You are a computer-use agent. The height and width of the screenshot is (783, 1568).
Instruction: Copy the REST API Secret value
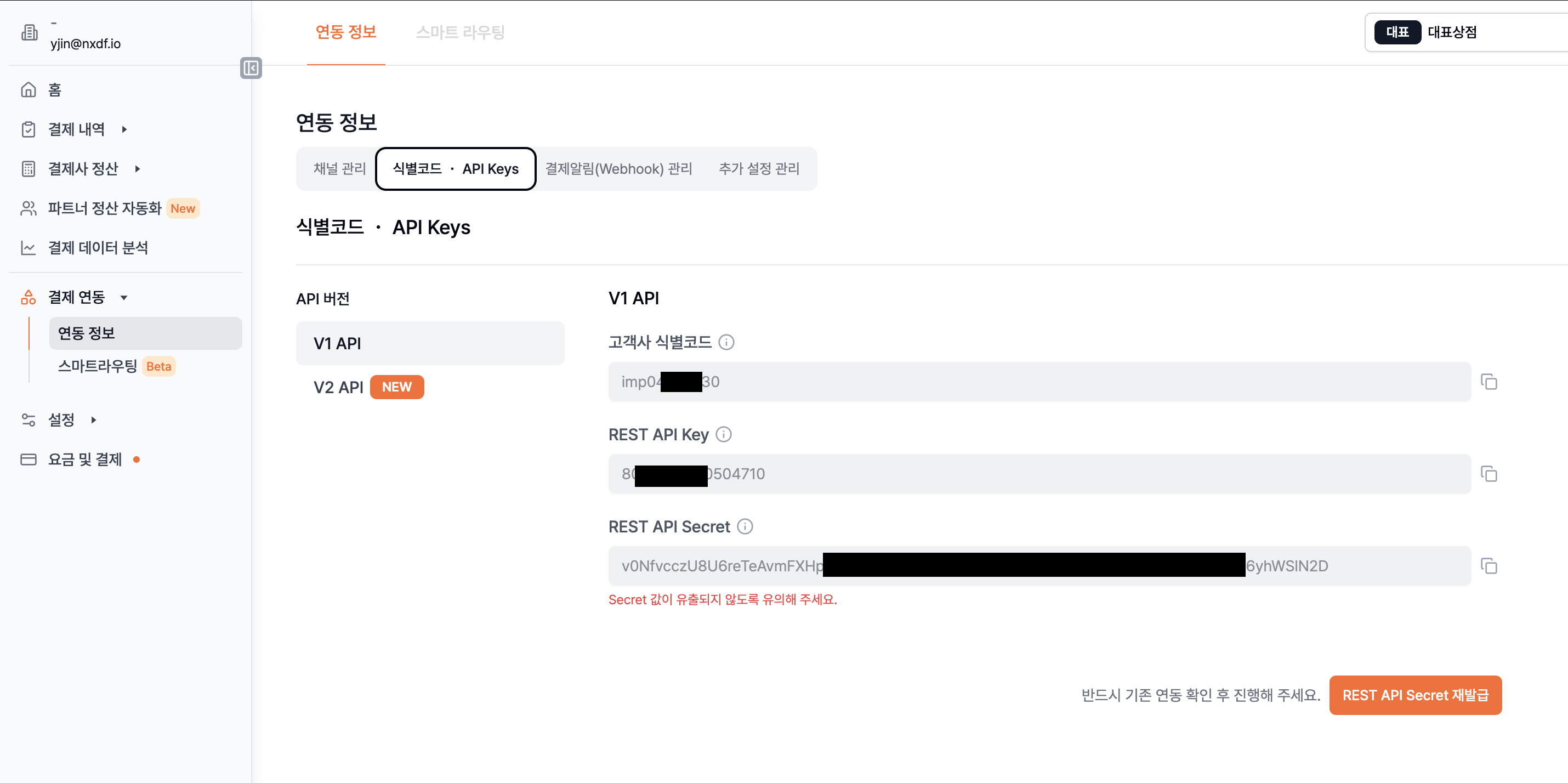[1489, 566]
